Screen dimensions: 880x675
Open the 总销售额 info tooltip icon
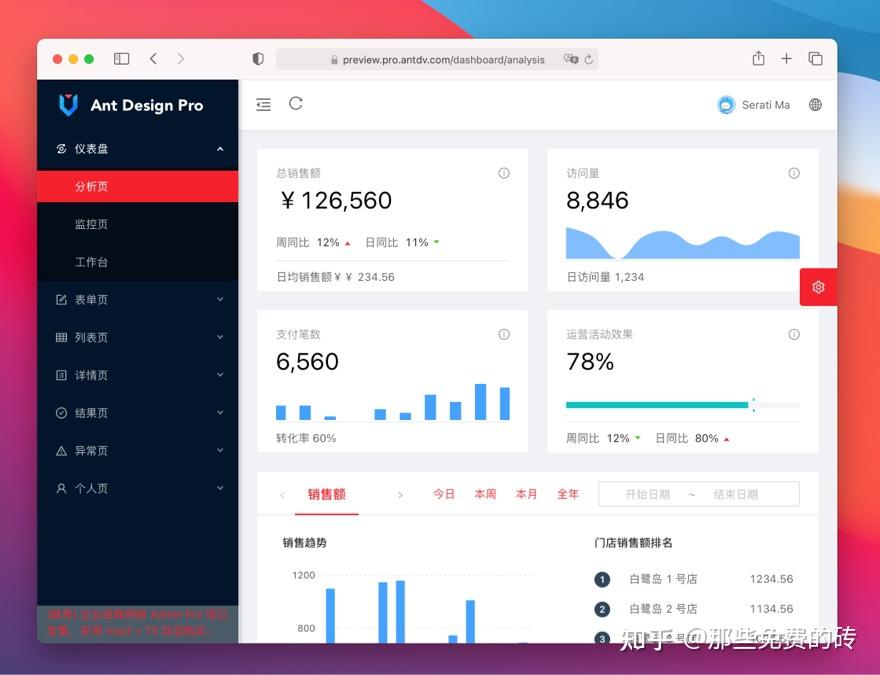[504, 172]
